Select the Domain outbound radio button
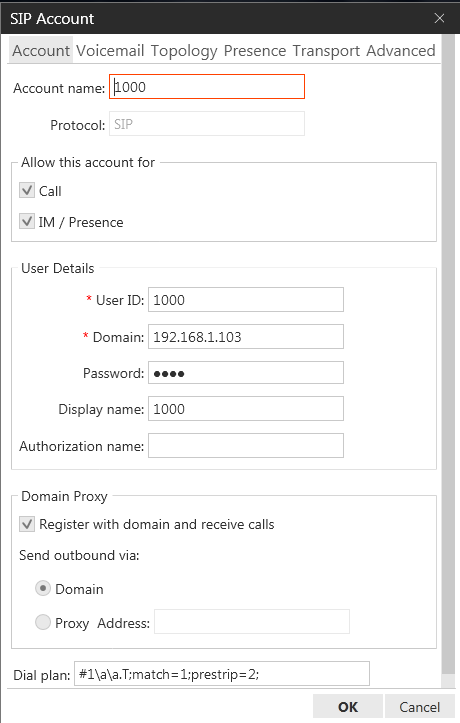The width and height of the screenshot is (460, 723). (x=43, y=588)
